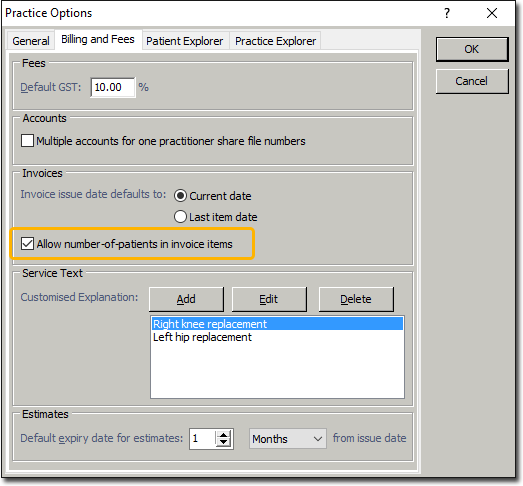523x486 pixels.
Task: Switch to the General tab
Action: pos(31,41)
